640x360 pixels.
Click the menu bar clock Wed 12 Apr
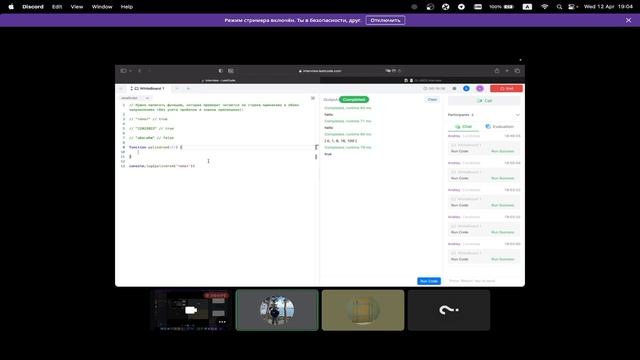608,7
